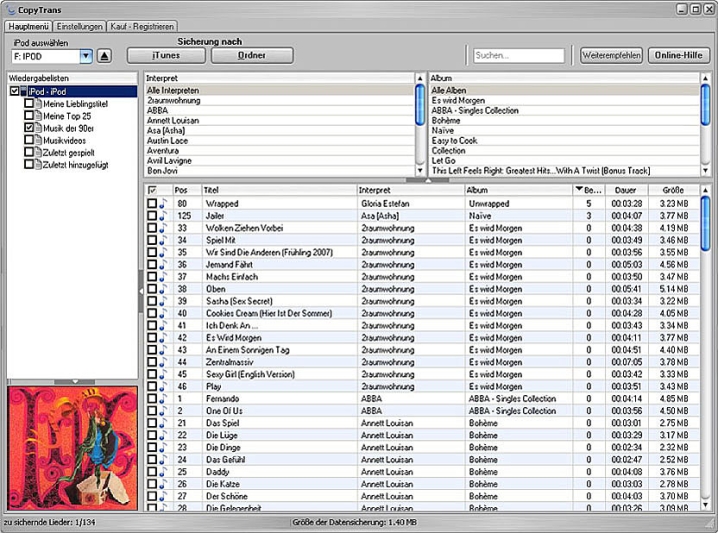The image size is (718, 533).
Task: Uncheck the Musik der 90er playlist checkbox
Action: (28, 128)
